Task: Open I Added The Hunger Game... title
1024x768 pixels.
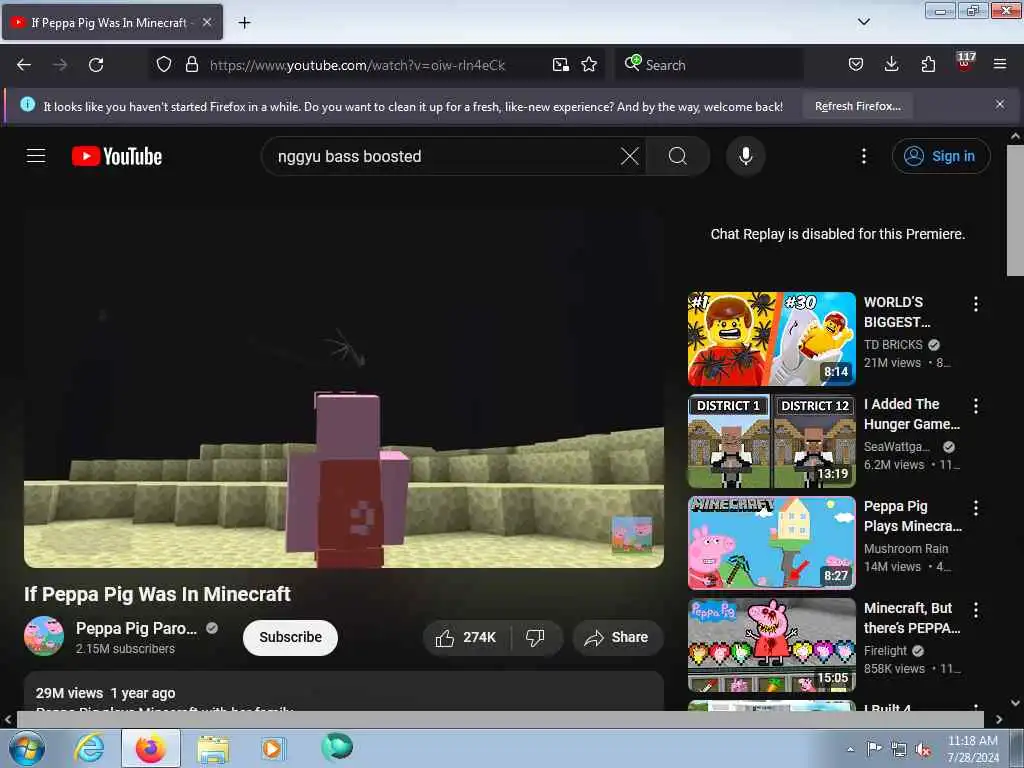Action: point(912,414)
